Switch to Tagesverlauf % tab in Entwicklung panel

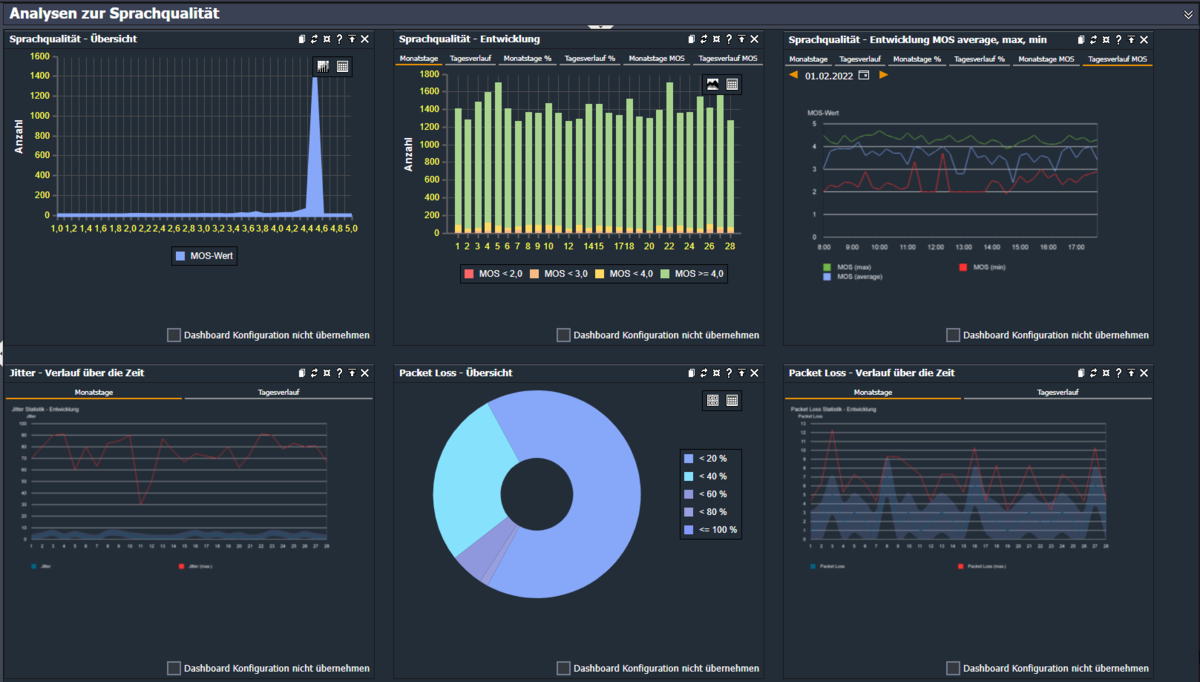coord(590,59)
